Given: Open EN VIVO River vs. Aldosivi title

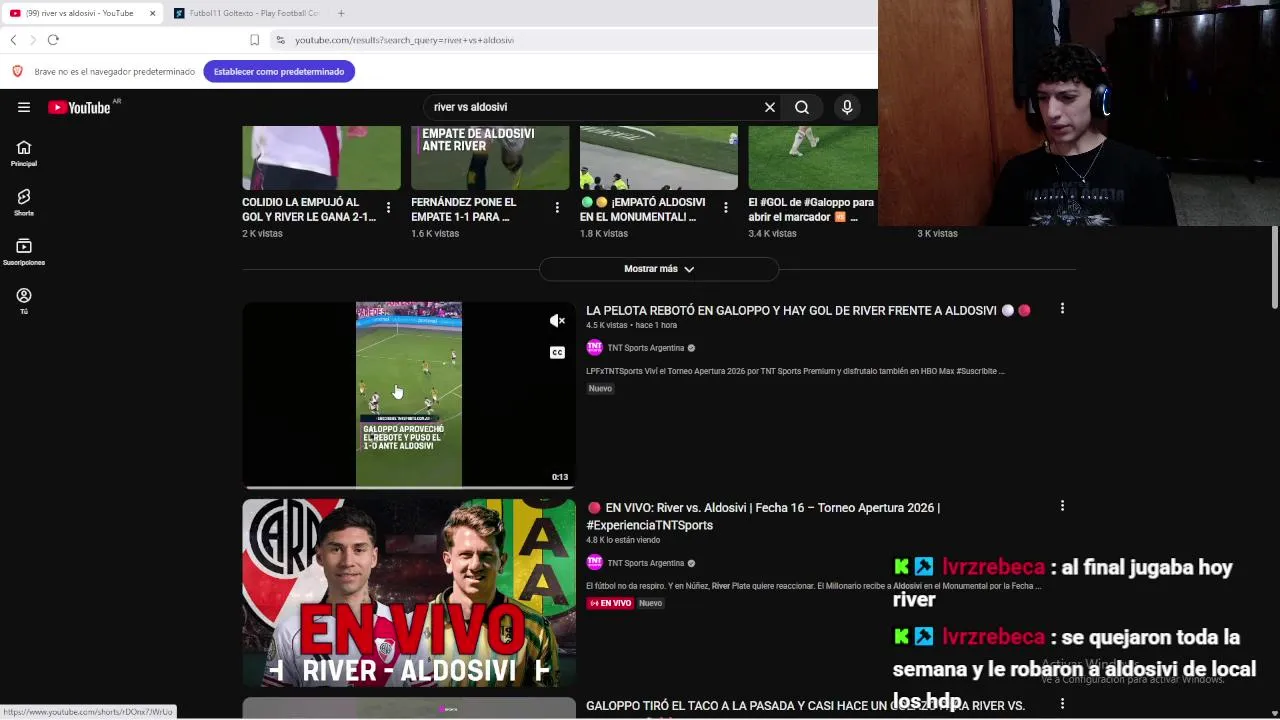Looking at the screenshot, I should (x=763, y=516).
